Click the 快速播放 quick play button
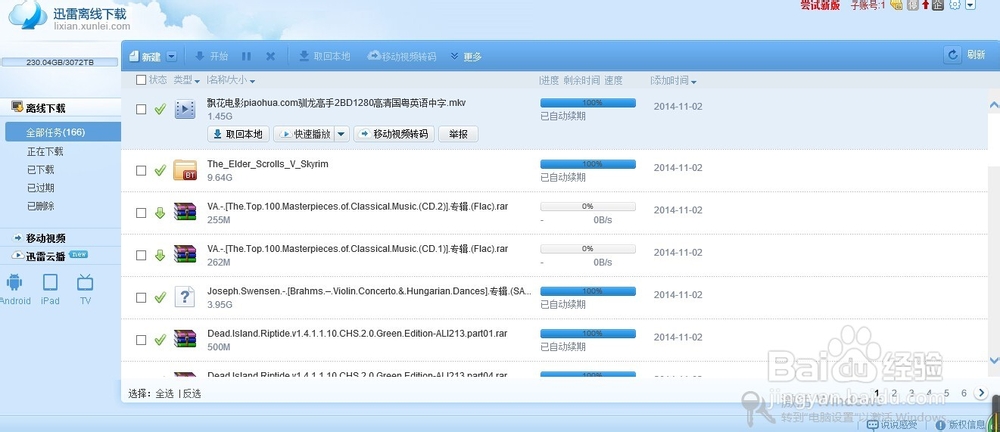The image size is (1000, 432). pos(304,134)
